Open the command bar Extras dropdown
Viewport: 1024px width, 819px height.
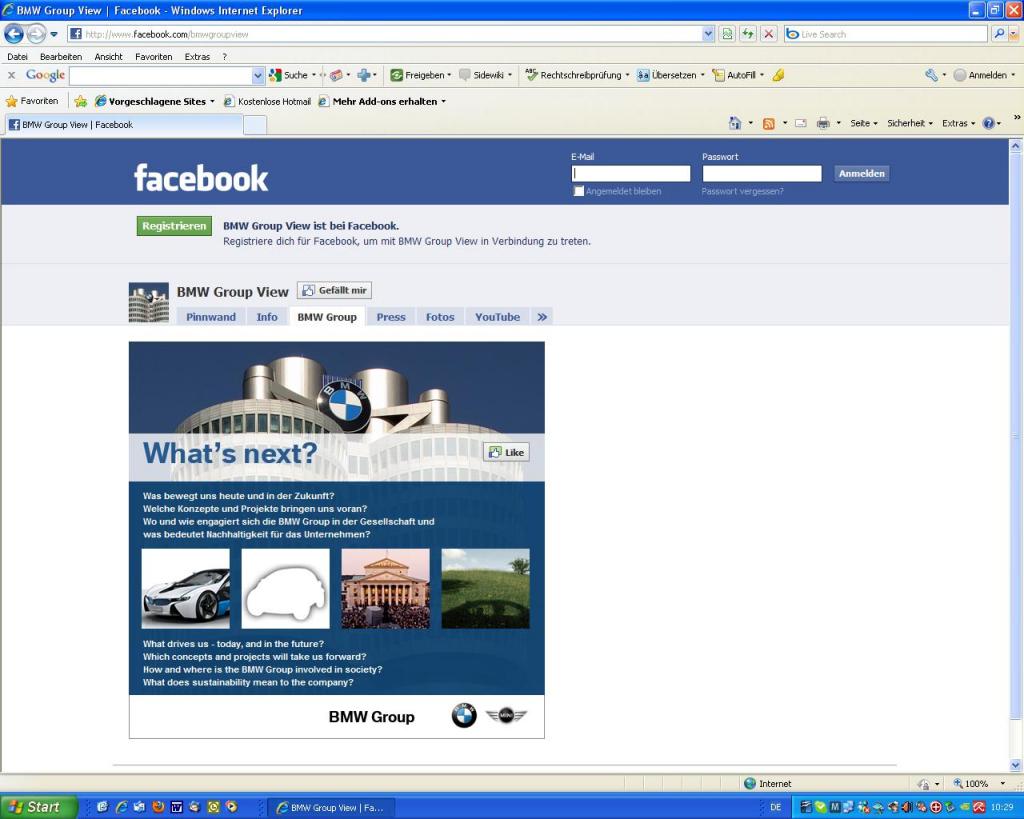point(958,123)
